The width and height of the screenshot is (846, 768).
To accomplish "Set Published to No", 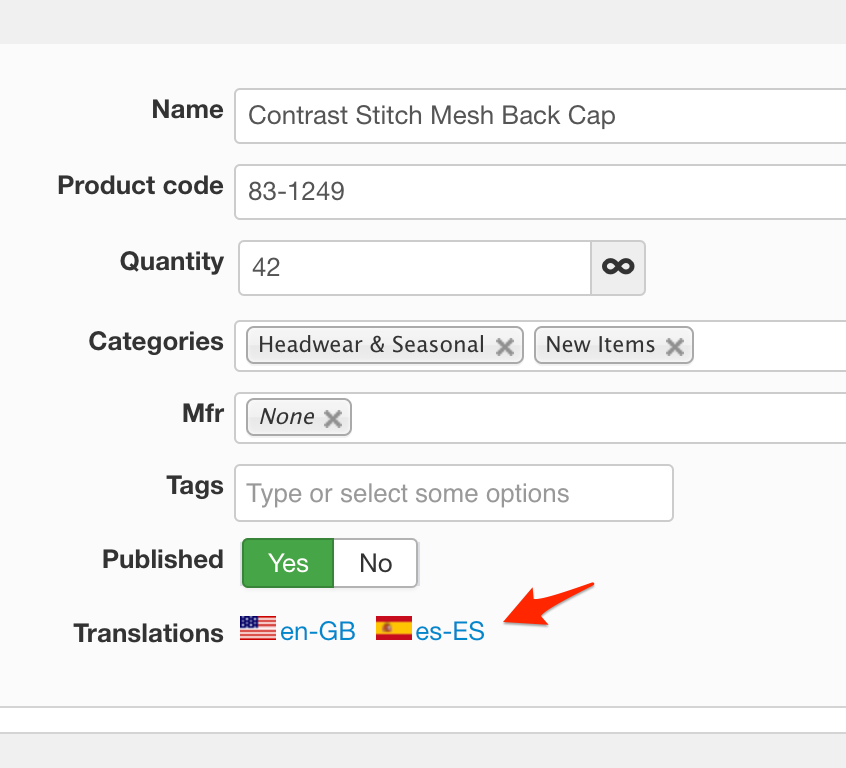I will click(x=375, y=563).
